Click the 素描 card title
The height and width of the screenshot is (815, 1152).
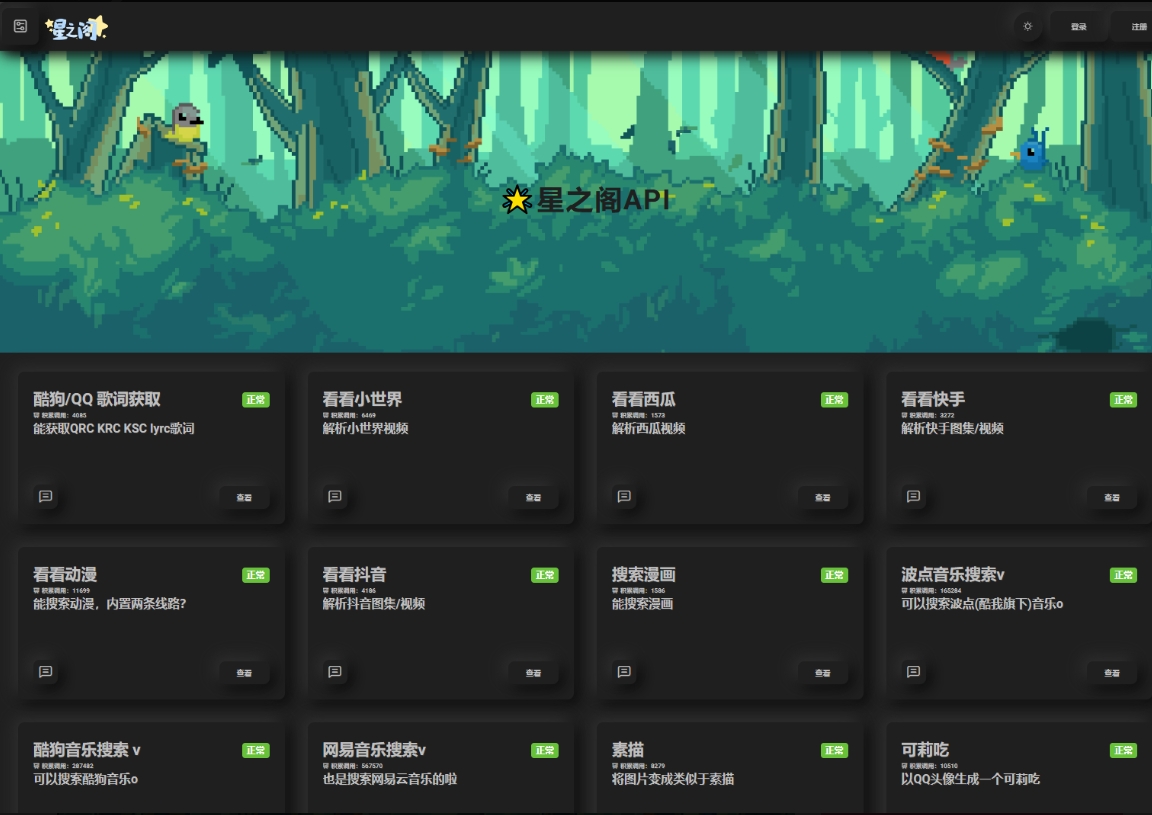click(x=627, y=750)
